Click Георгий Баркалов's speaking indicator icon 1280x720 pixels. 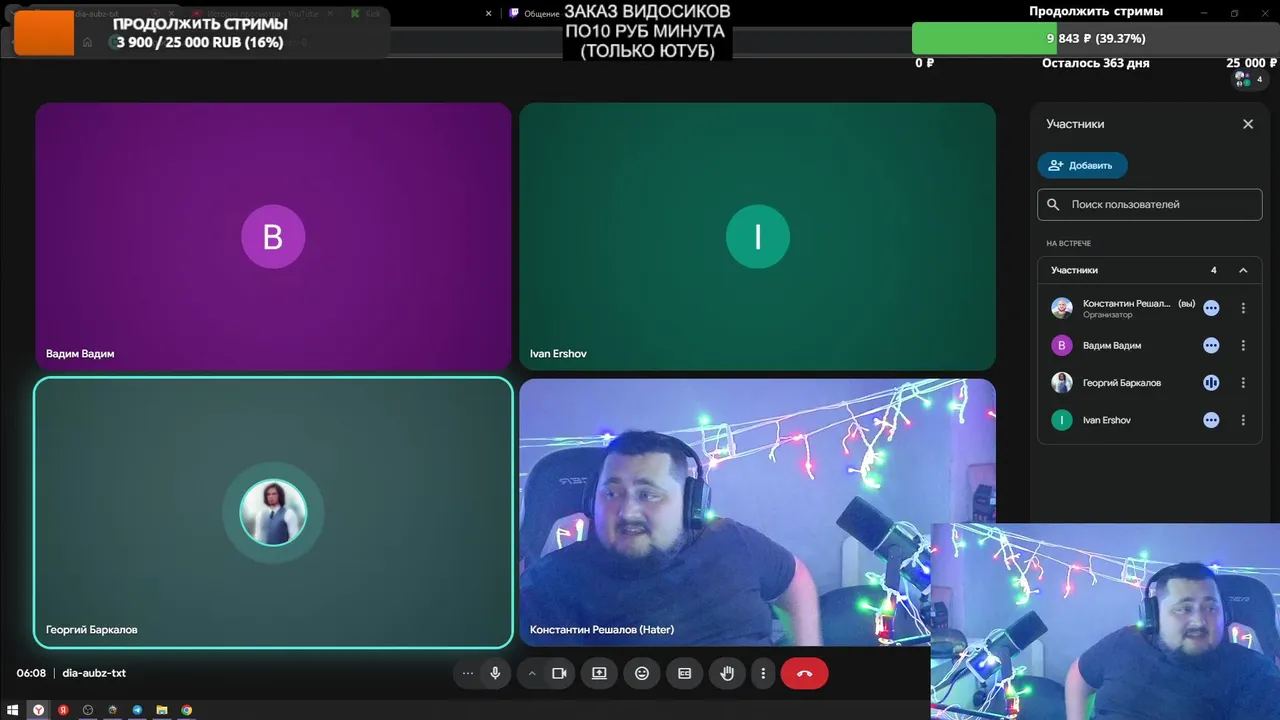point(1211,382)
